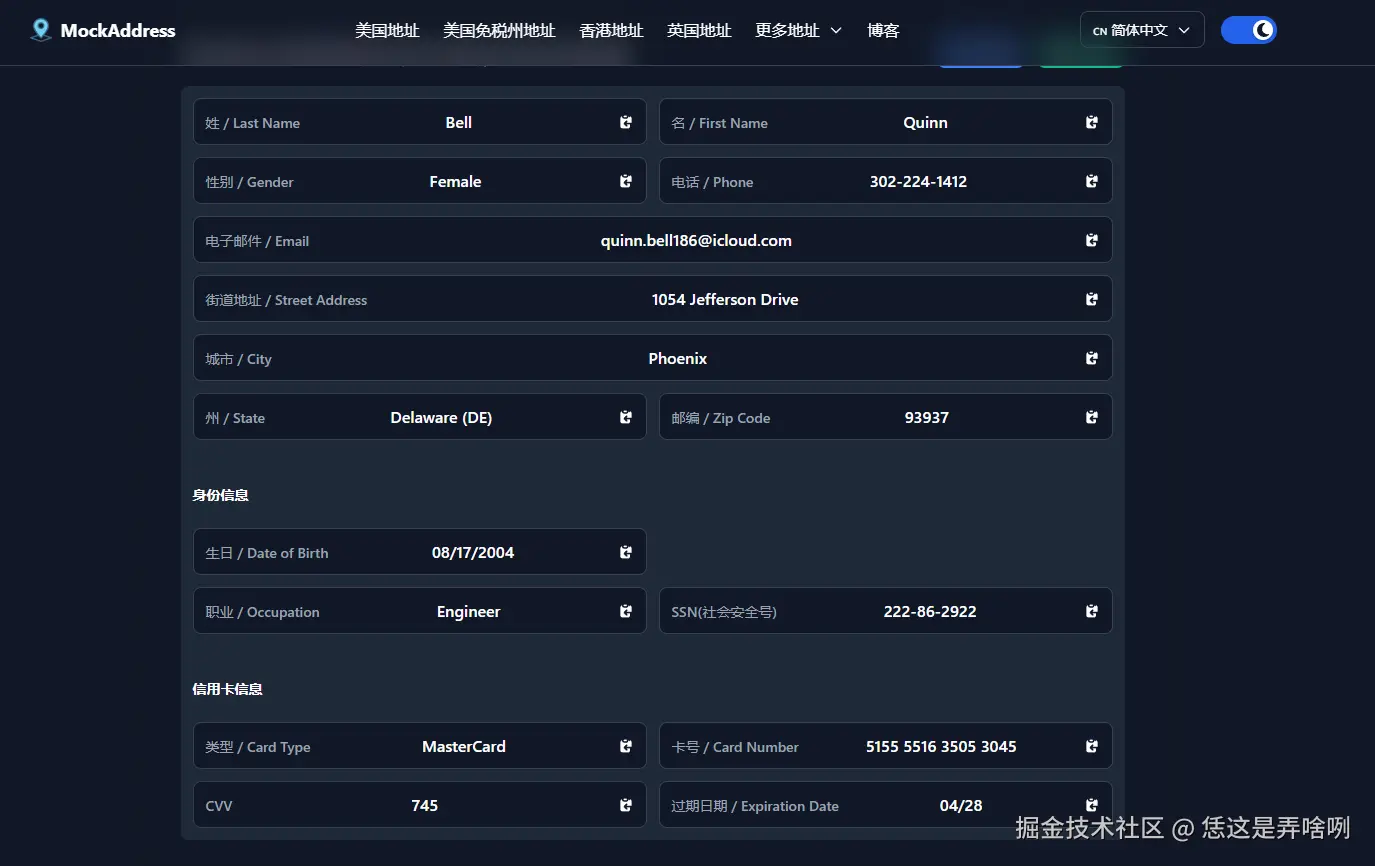Select card number 5155 5516 3505 3045
Screen dimensions: 1375x866
(941, 747)
